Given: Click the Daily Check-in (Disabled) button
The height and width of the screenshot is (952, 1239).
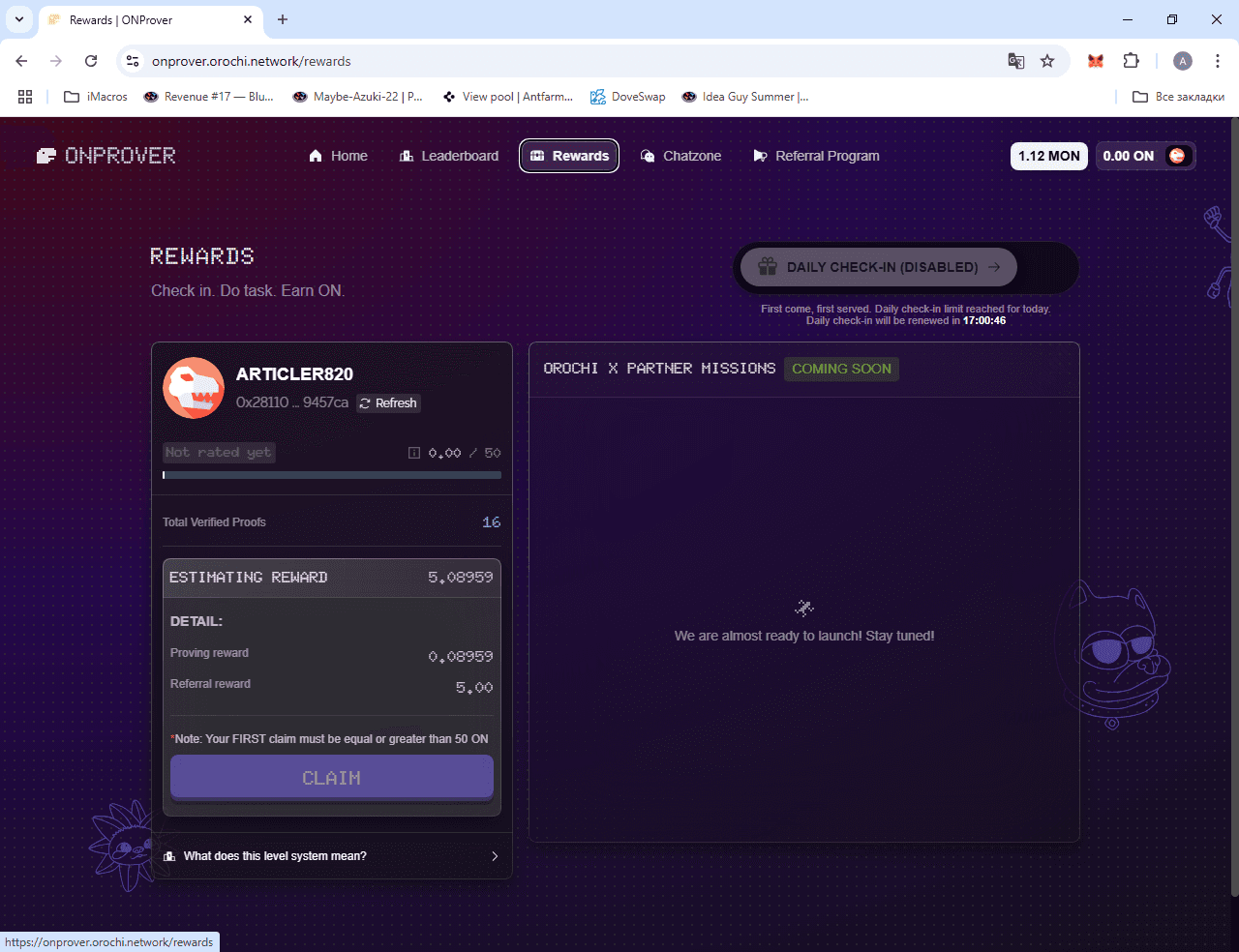Looking at the screenshot, I should point(879,267).
